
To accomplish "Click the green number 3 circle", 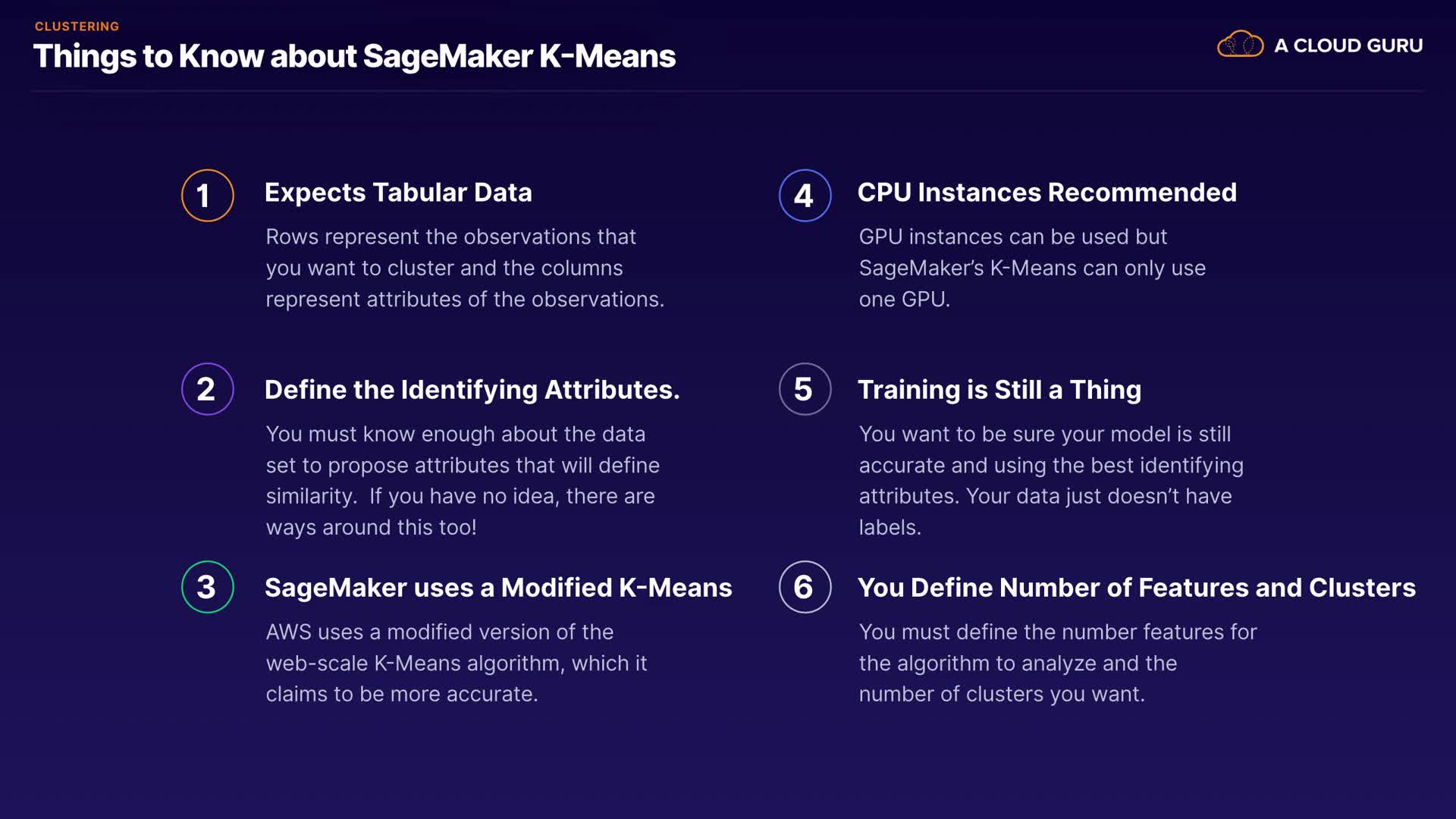I will [207, 587].
